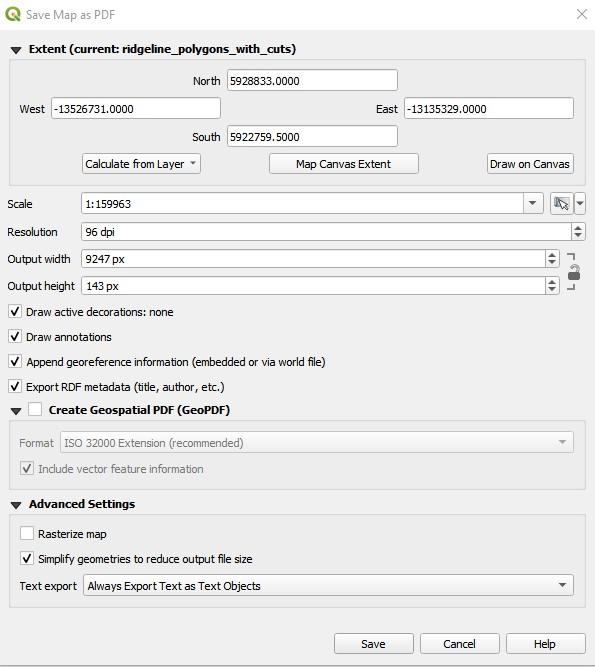Image resolution: width=595 pixels, height=667 pixels.
Task: Open the arrow menu beside scale icon
Action: [x=580, y=204]
